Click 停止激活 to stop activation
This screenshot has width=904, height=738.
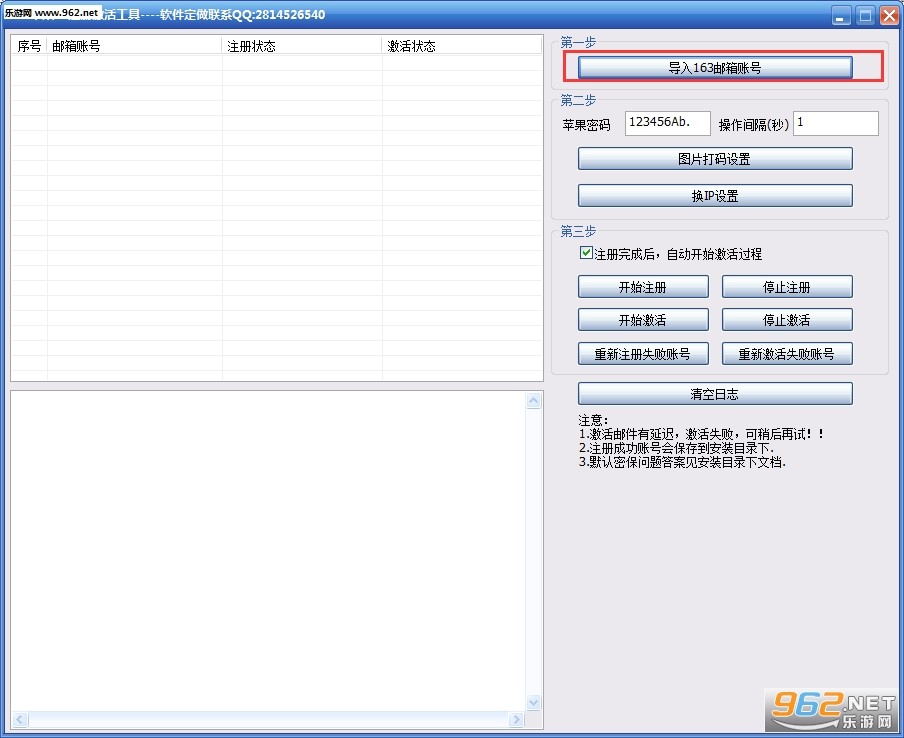786,319
